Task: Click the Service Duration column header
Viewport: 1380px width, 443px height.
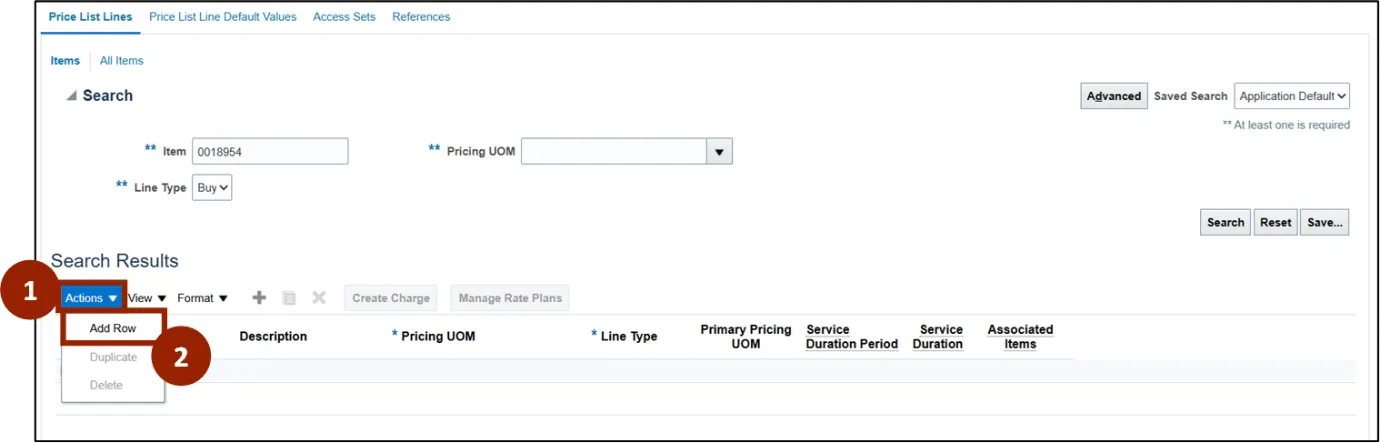Action: pos(938,336)
